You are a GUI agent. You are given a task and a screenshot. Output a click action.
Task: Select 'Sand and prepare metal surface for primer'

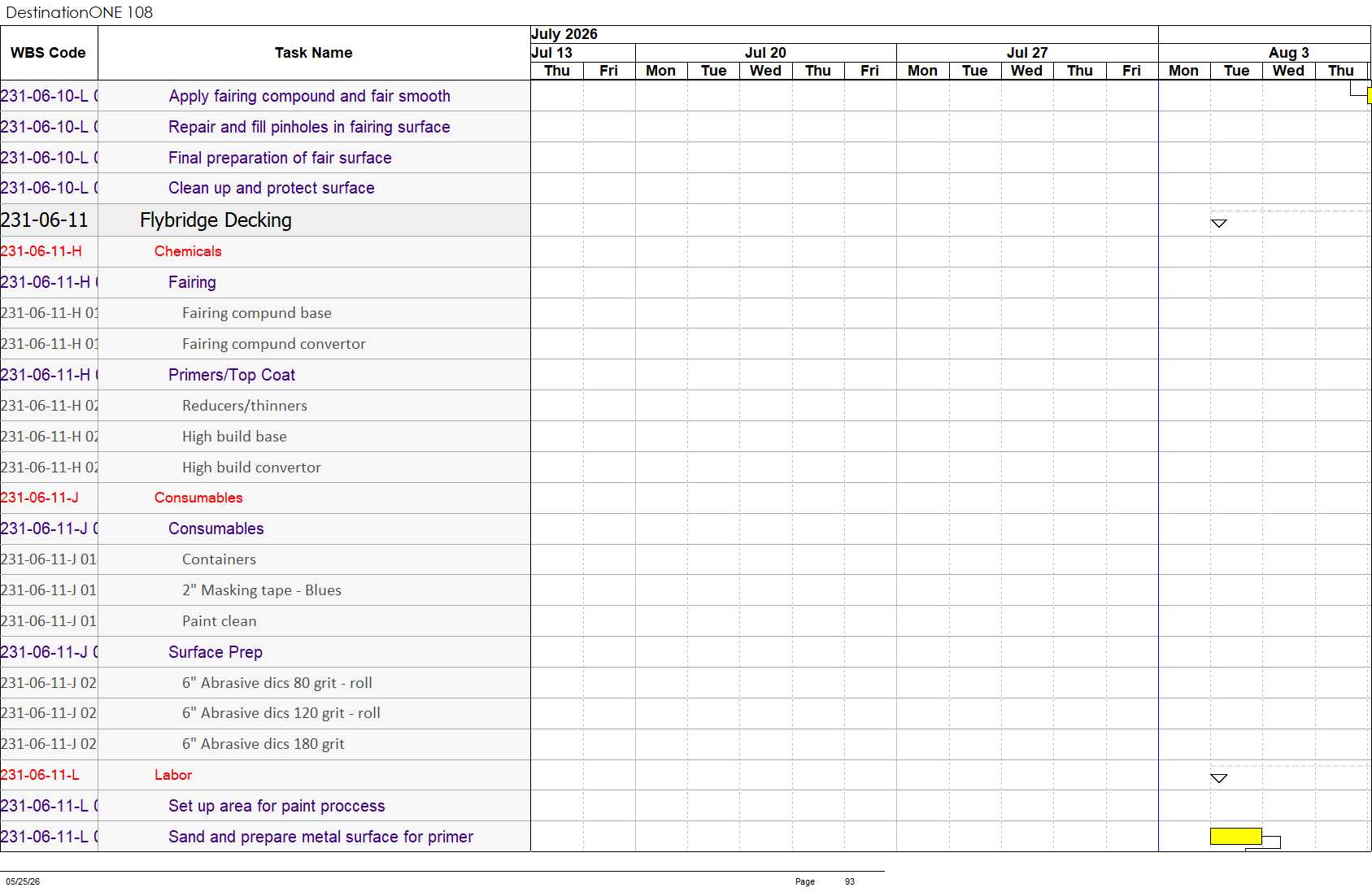pyautogui.click(x=320, y=837)
